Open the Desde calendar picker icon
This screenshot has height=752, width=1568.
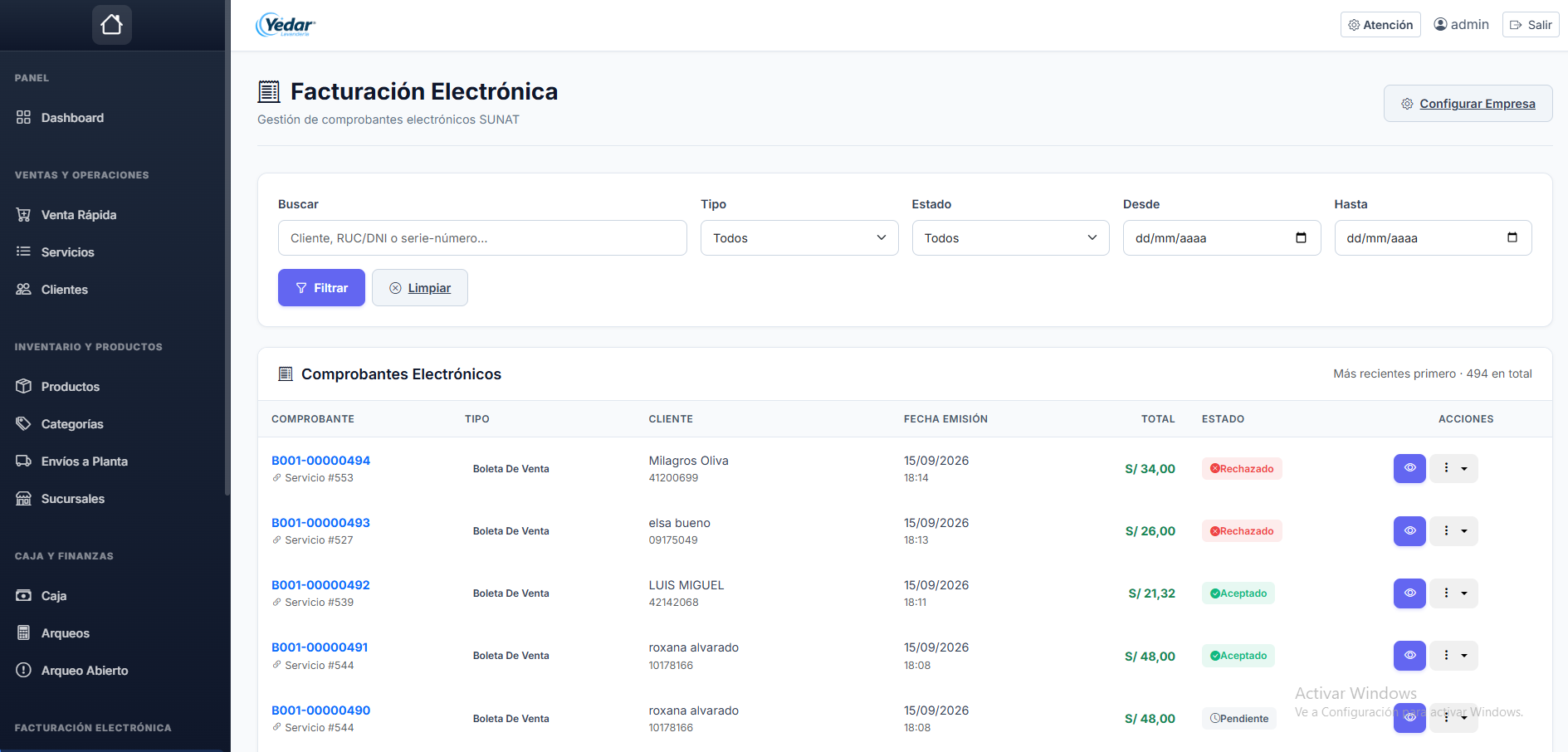1301,238
